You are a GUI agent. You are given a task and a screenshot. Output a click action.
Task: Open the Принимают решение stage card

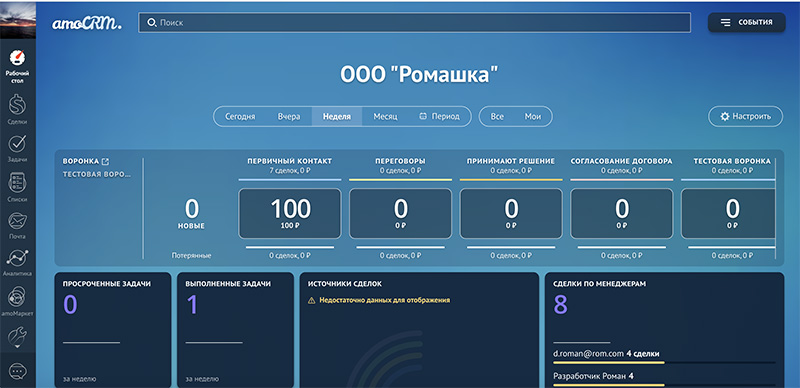[x=511, y=213]
